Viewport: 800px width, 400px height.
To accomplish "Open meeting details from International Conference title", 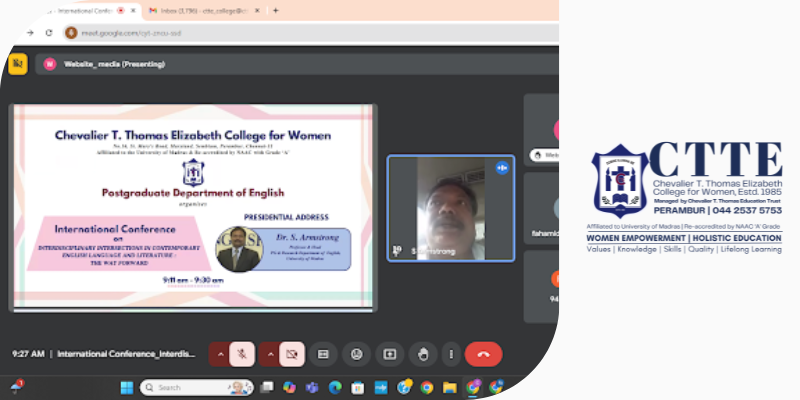I will (126, 354).
